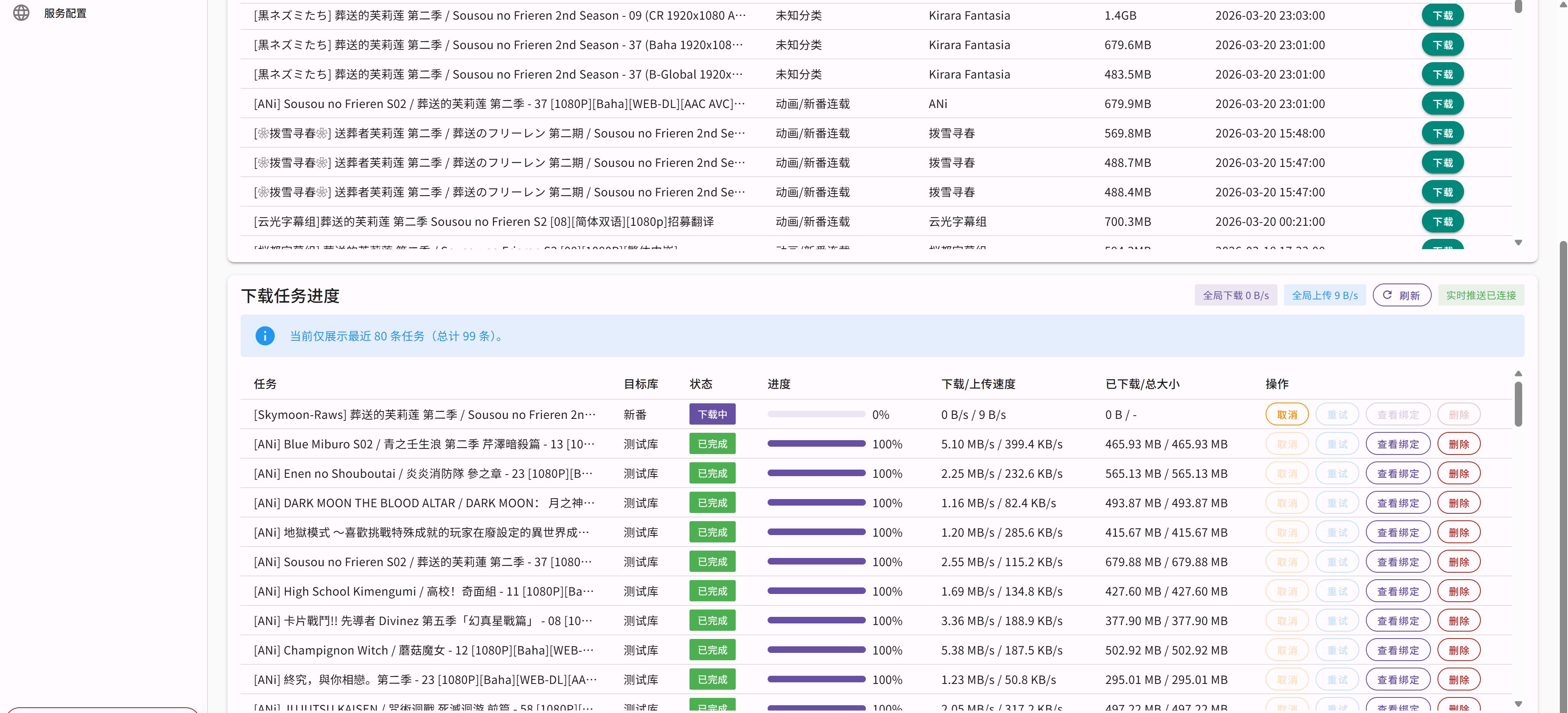Screen dimensions: 1568x713
Task: Click the blue info icon in notice banner
Action: pos(265,336)
